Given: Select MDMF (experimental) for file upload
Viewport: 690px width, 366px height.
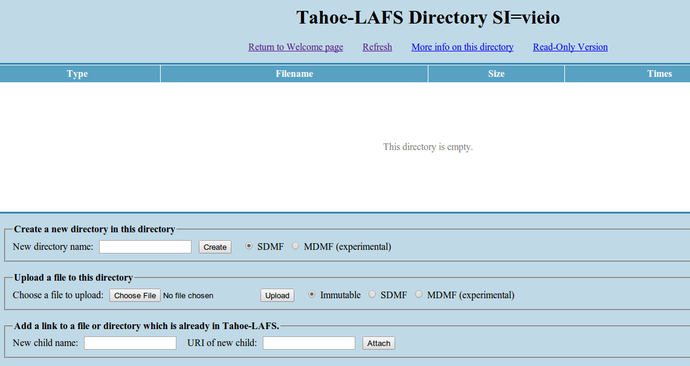Looking at the screenshot, I should pos(418,294).
